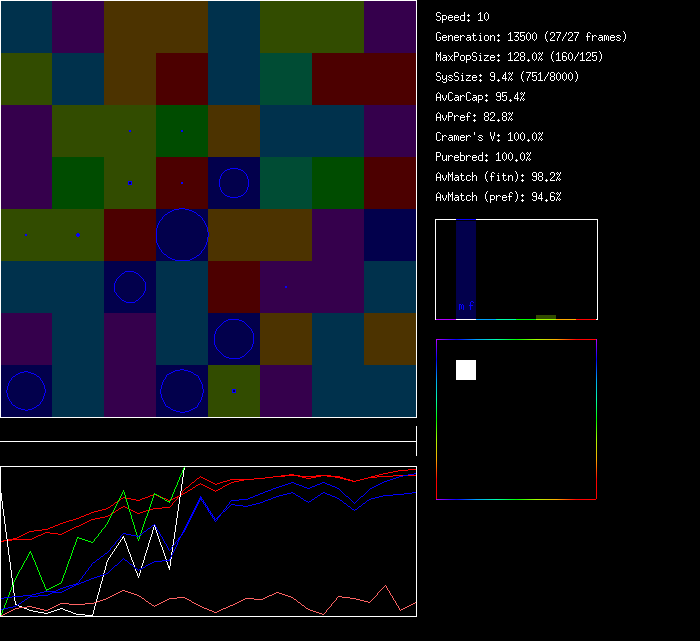Viewport: 700px width, 641px height.
Task: Select the short olive bar in the histogram
Action: point(545,317)
